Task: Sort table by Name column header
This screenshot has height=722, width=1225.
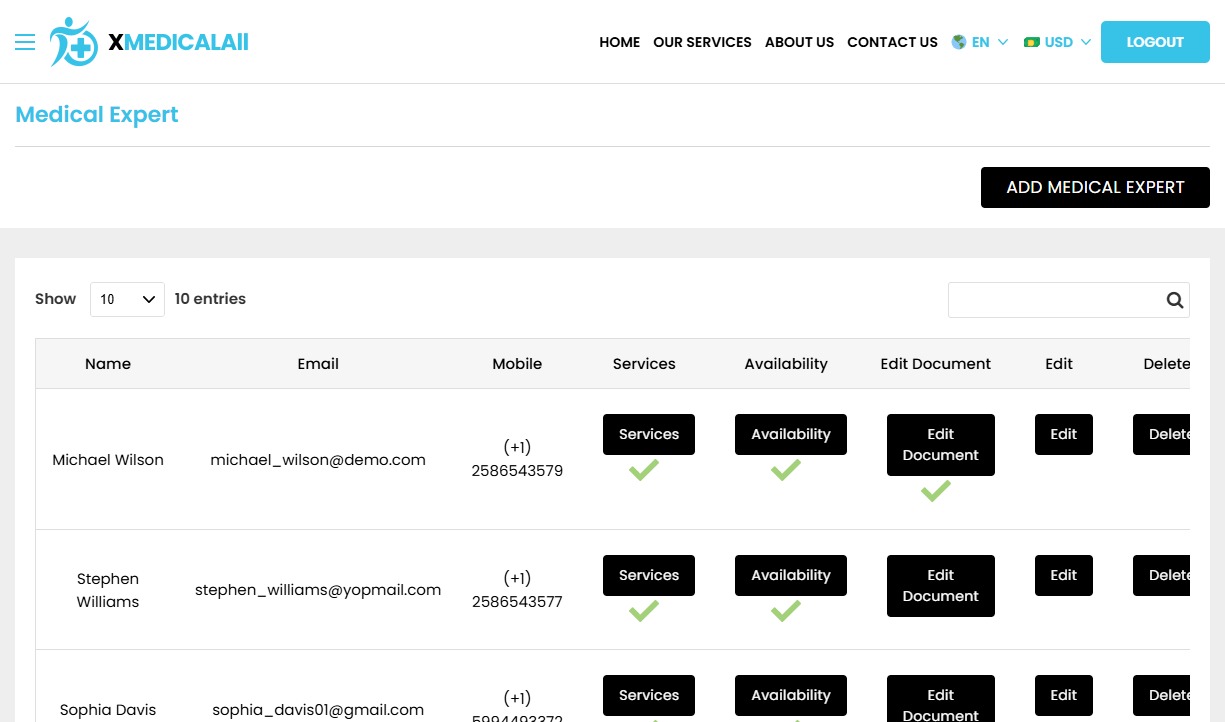Action: coord(108,364)
